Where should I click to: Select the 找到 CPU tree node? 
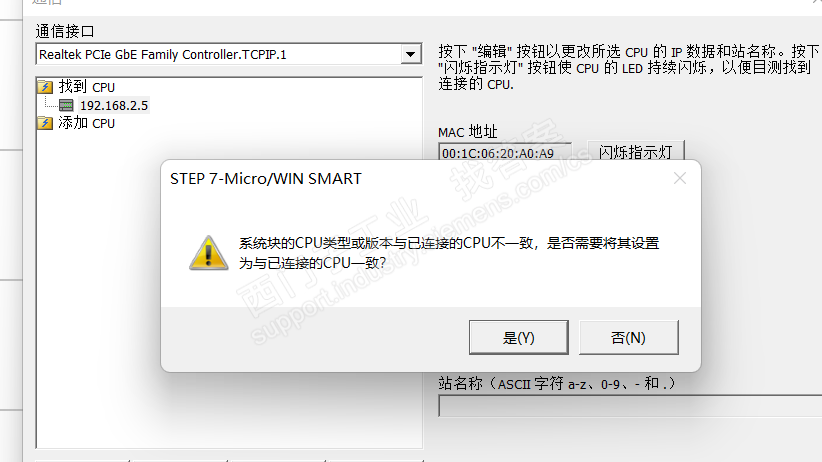tap(86, 87)
